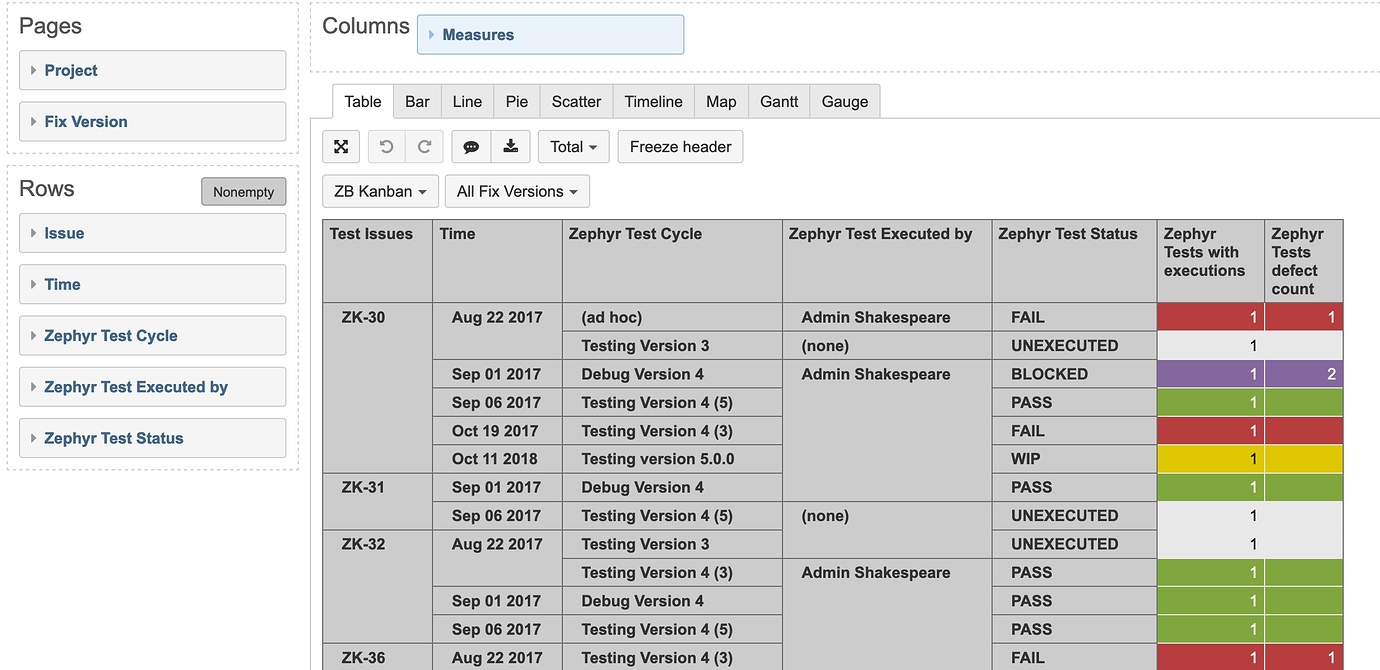Viewport: 1380px width, 670px height.
Task: Open the Total dropdown
Action: tap(573, 146)
